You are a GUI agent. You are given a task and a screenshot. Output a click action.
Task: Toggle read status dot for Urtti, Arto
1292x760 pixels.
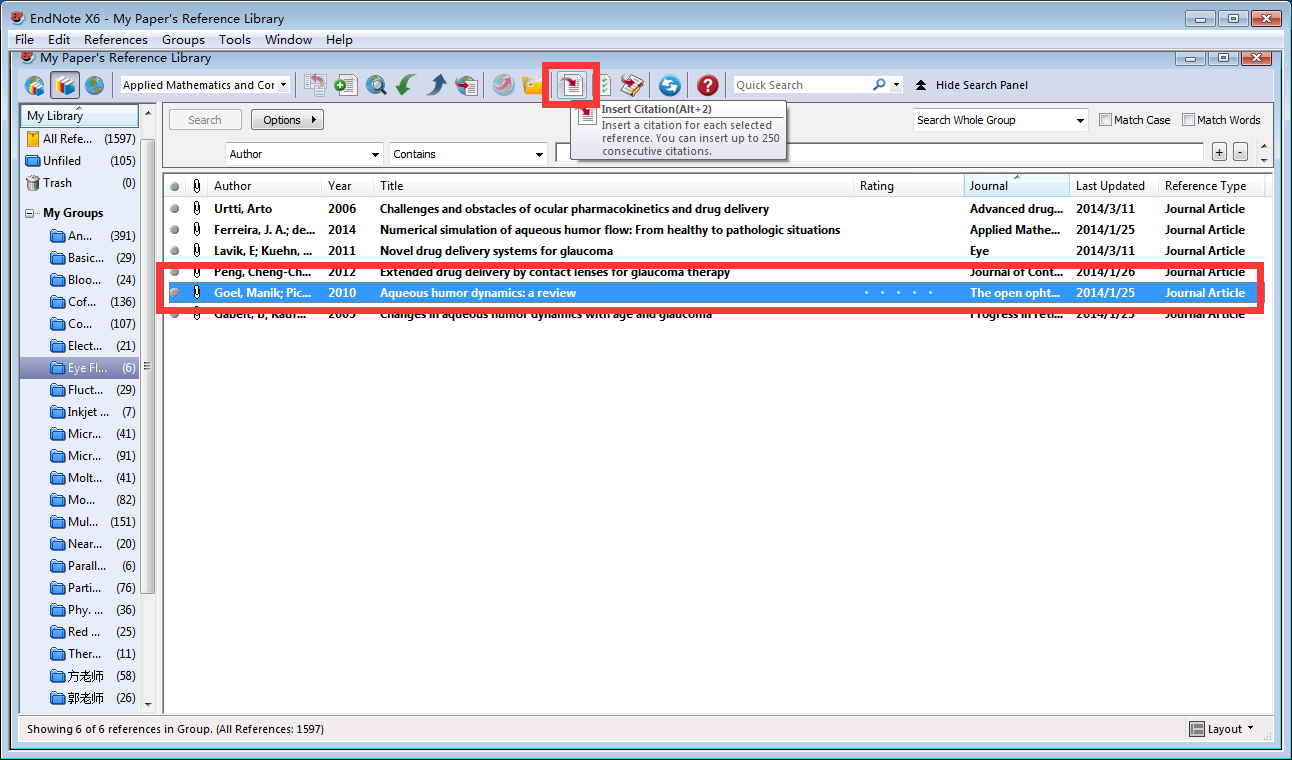pyautogui.click(x=175, y=209)
